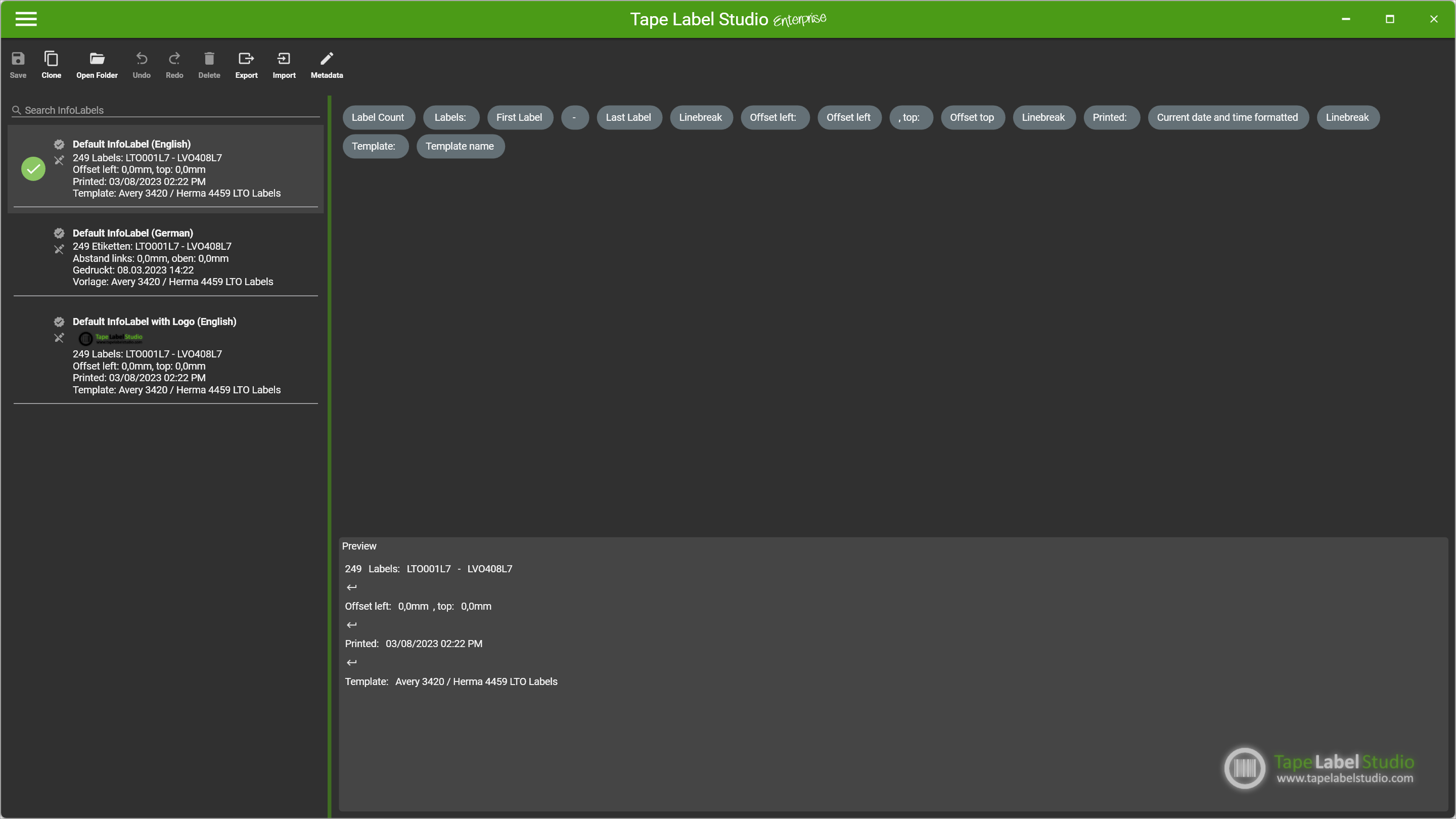Select Default InfoLabel (German) entry
Screen dimensions: 1456x819
[x=166, y=257]
